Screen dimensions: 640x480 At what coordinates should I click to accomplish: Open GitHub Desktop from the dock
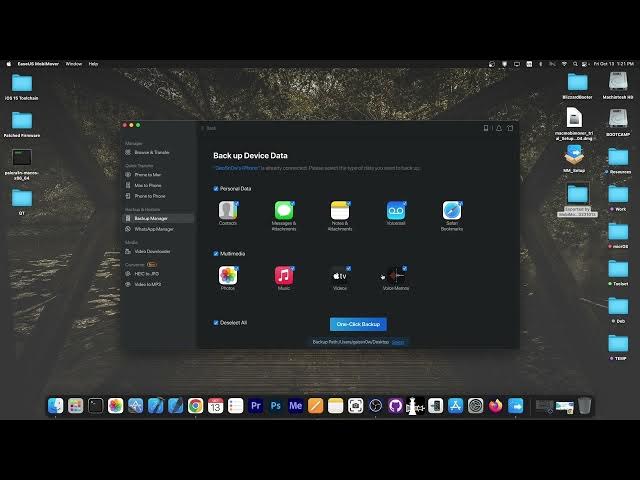396,406
